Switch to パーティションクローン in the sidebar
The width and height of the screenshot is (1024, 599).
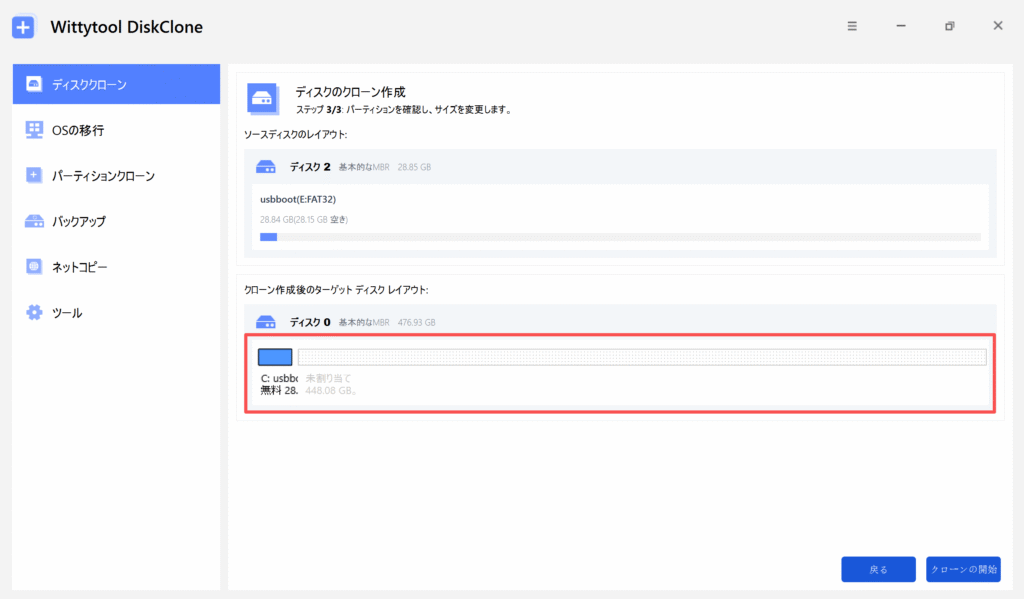point(116,176)
